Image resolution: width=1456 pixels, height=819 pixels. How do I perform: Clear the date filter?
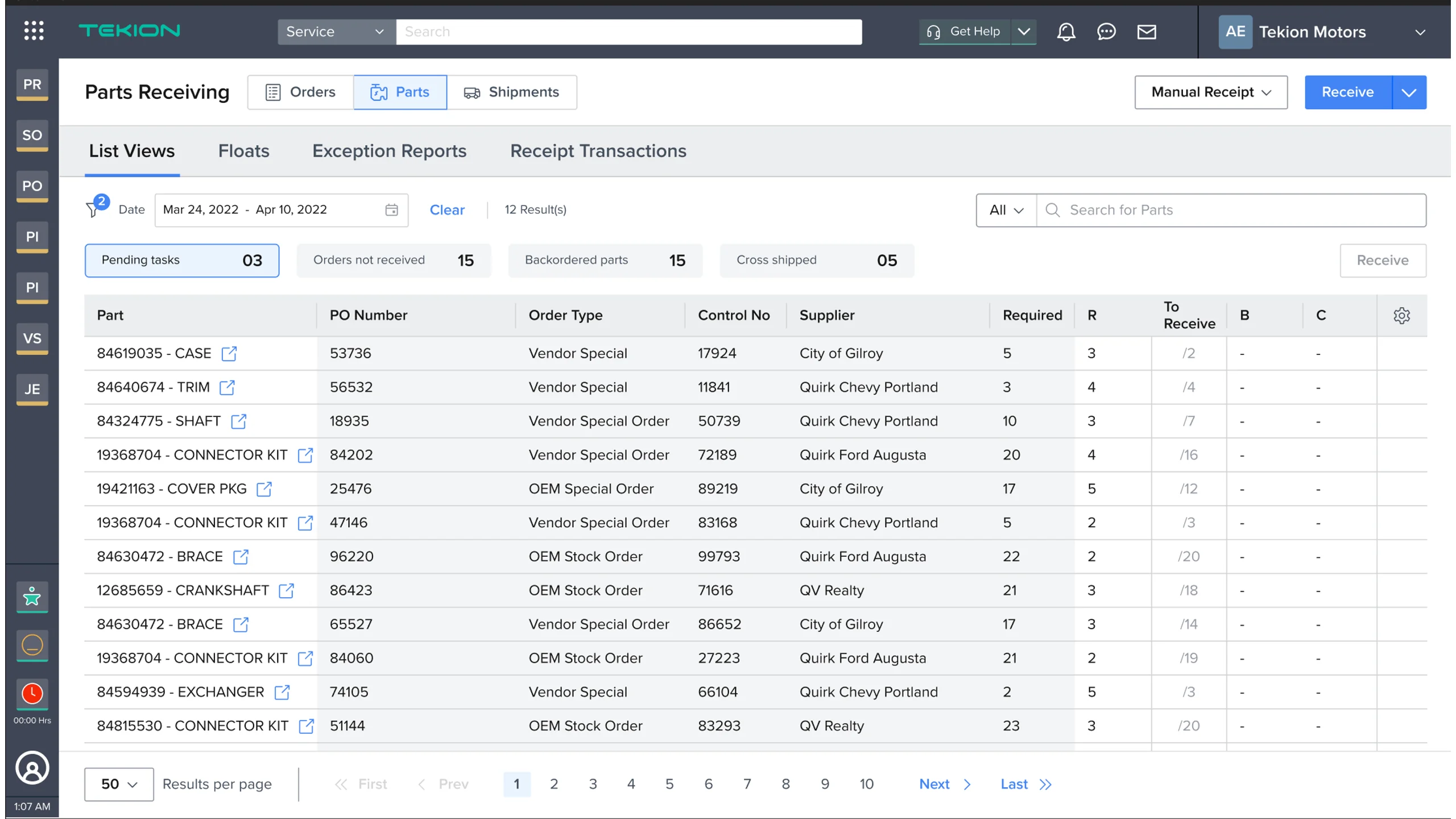(x=447, y=210)
